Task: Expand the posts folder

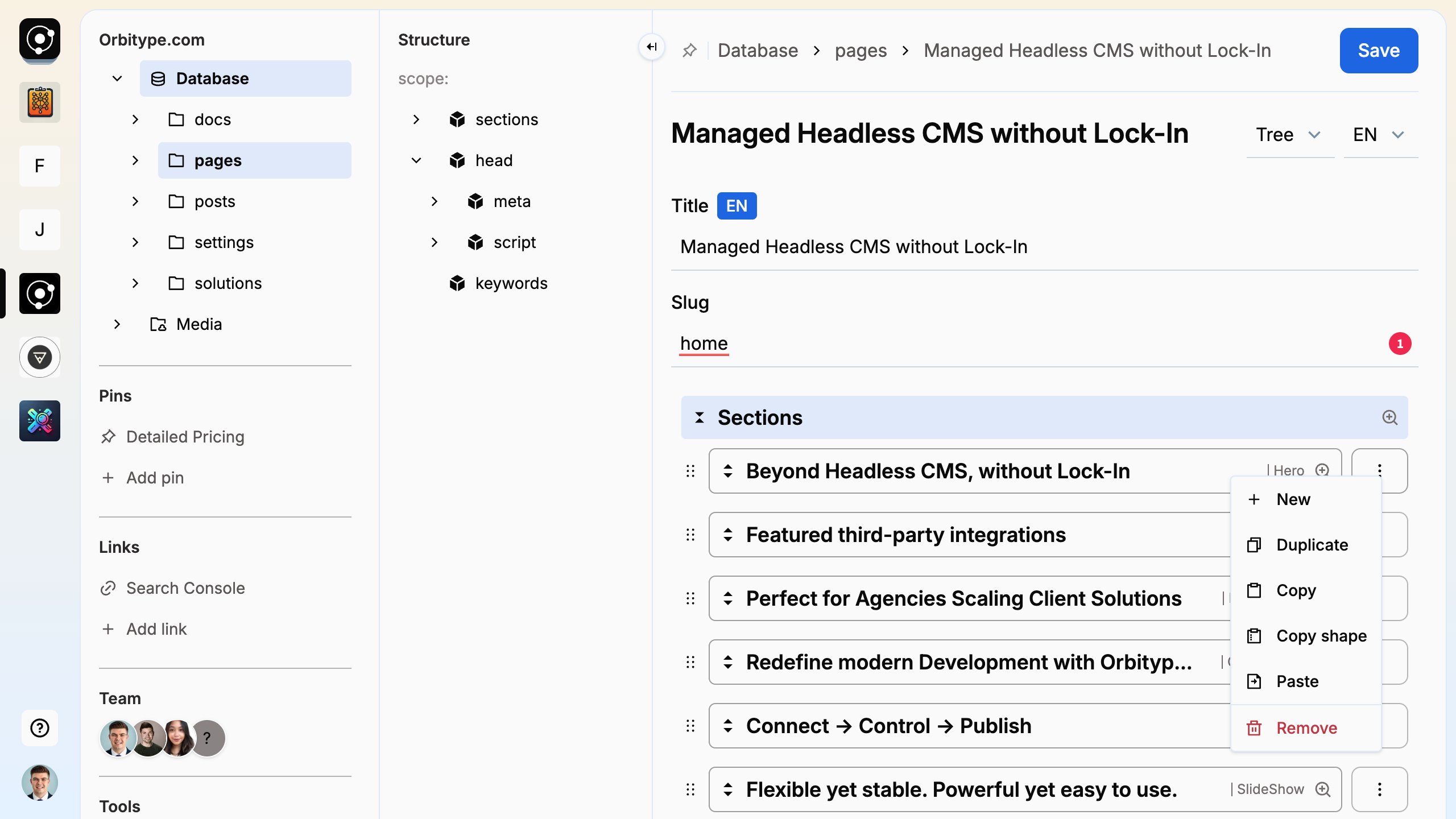Action: [x=135, y=201]
